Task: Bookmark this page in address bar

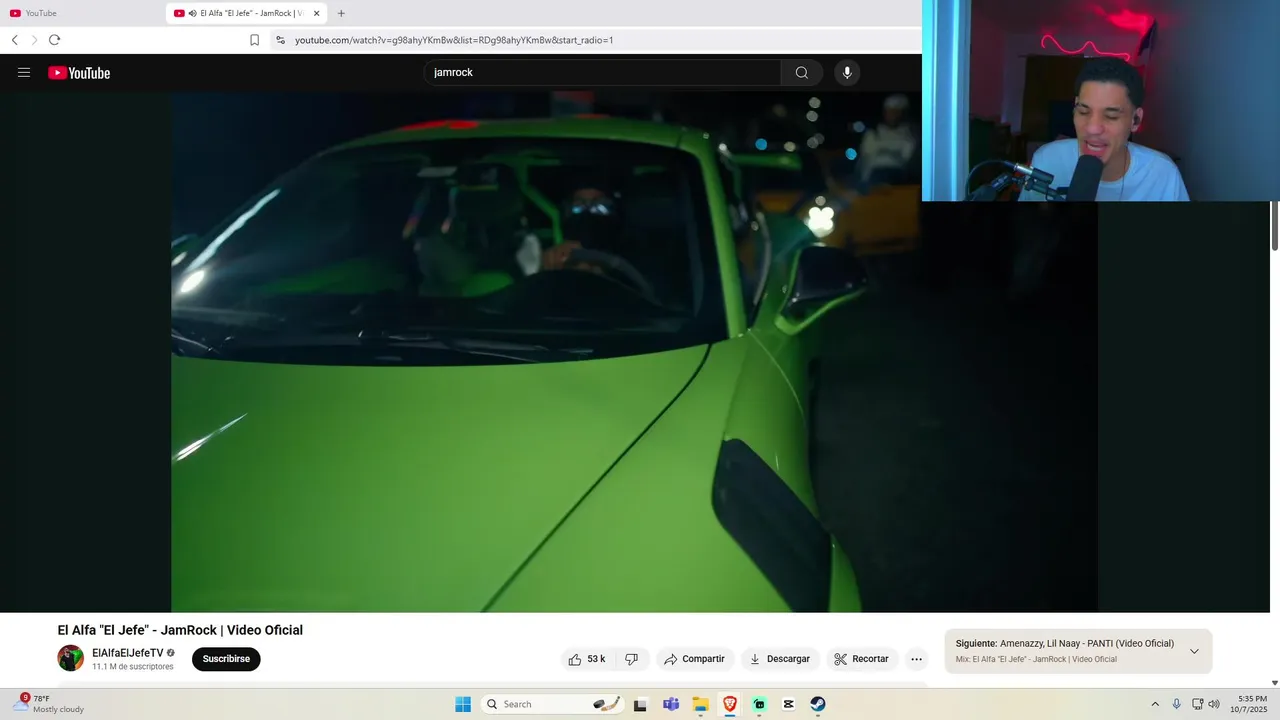Action: click(254, 40)
